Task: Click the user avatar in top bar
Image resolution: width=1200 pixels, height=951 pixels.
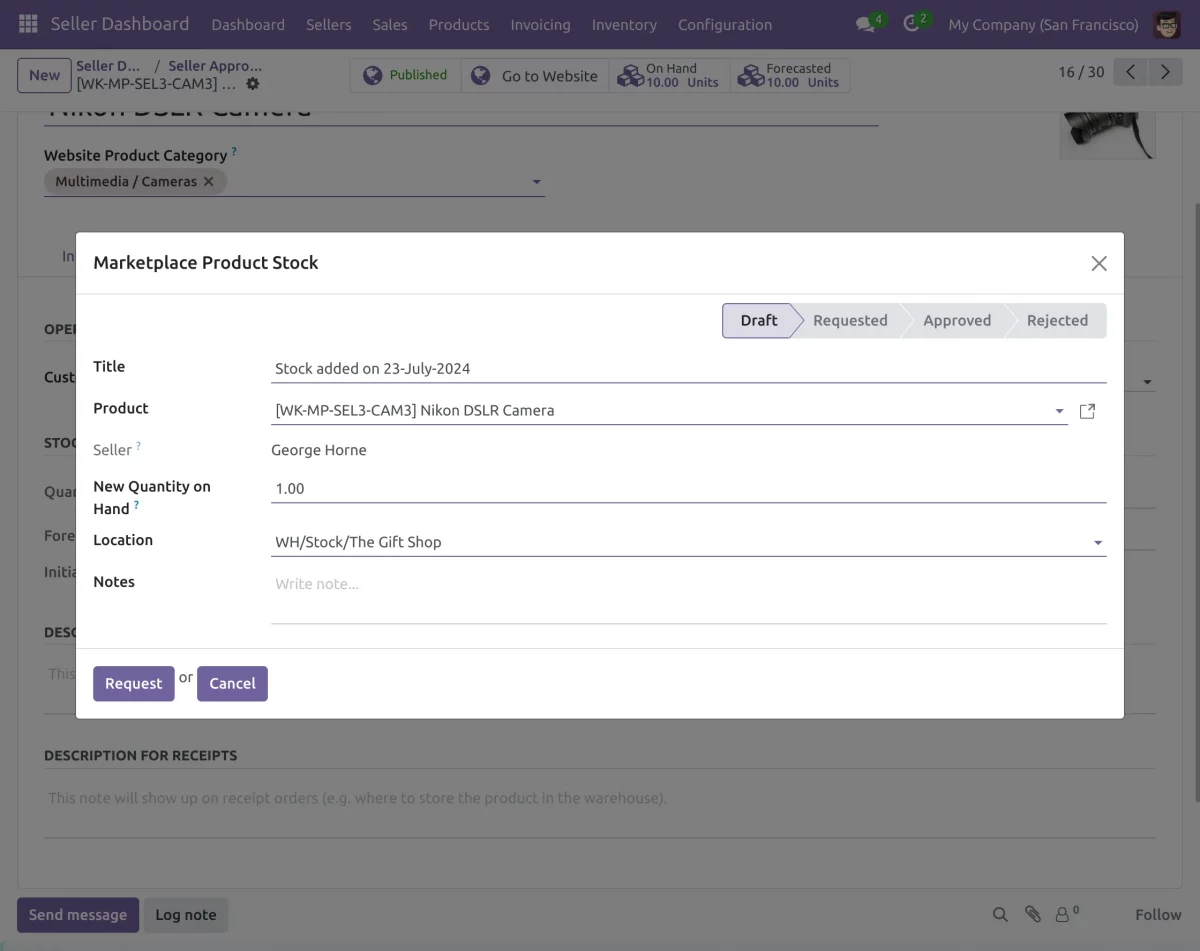Action: coord(1167,24)
